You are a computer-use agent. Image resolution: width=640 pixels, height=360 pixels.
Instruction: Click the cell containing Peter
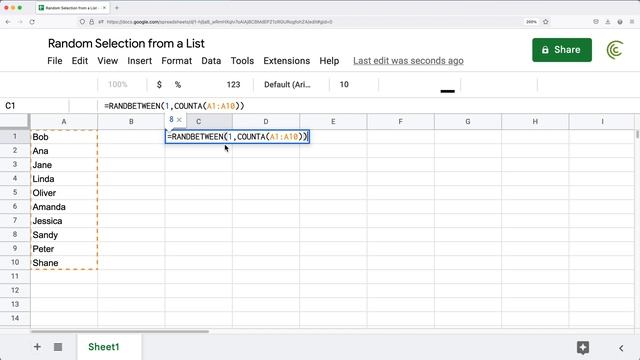[x=64, y=249]
